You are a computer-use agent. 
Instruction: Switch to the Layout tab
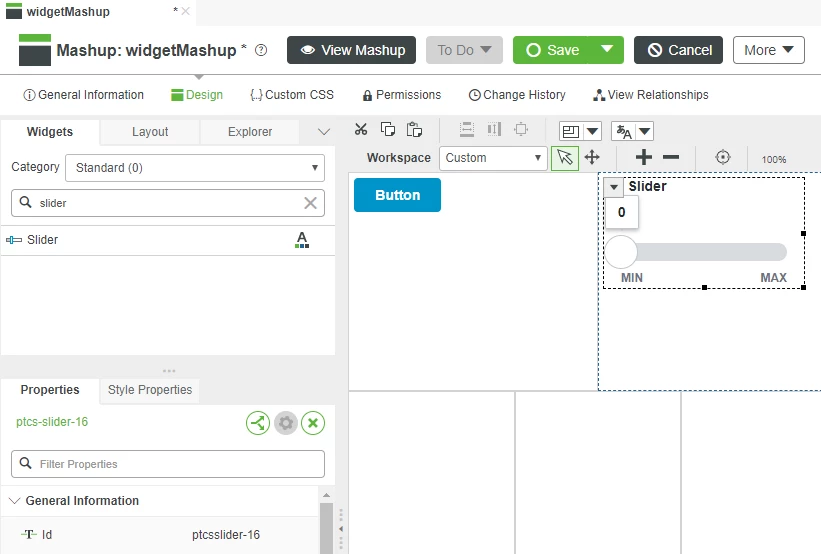[150, 132]
